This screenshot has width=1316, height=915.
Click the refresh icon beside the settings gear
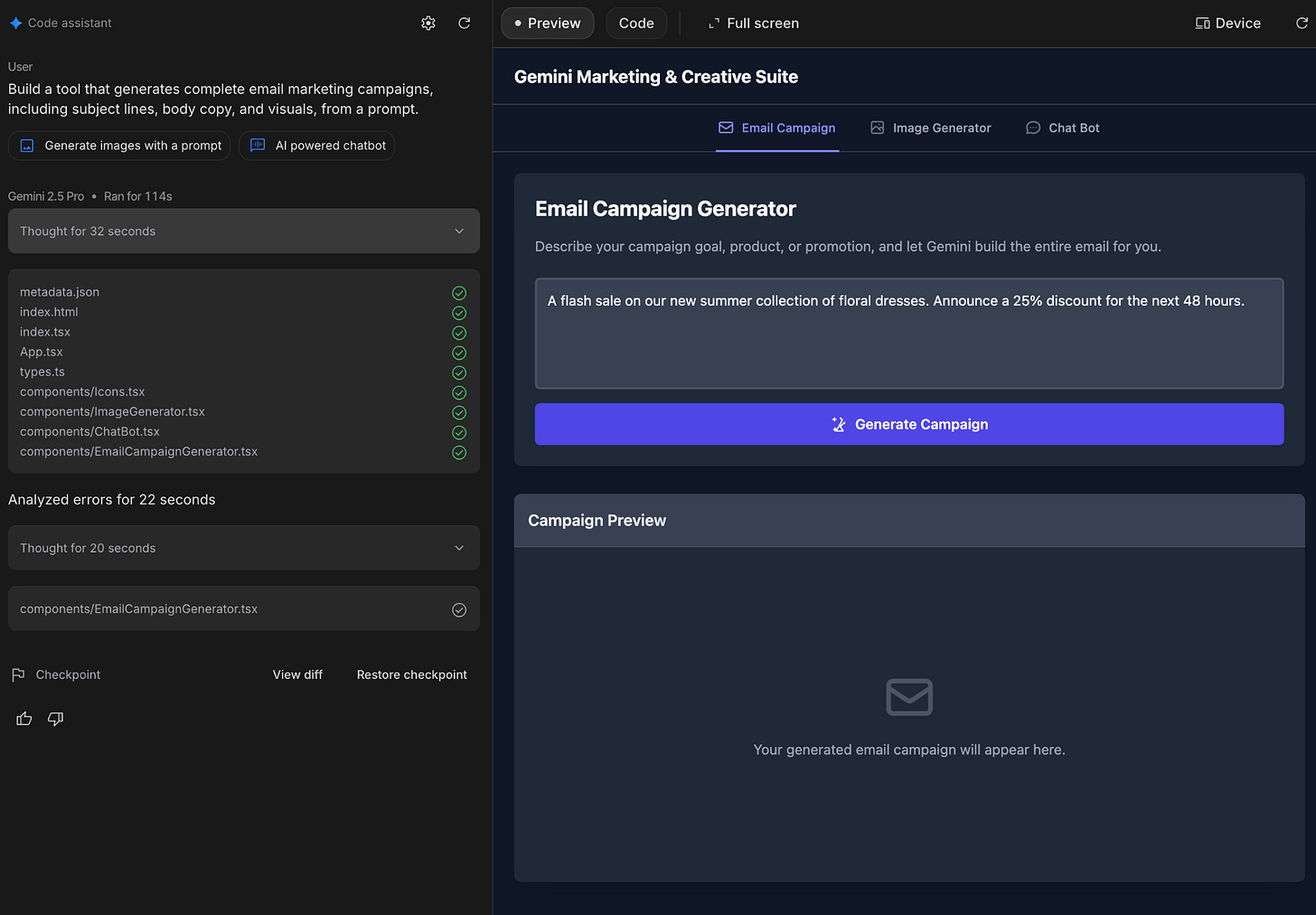coord(465,24)
